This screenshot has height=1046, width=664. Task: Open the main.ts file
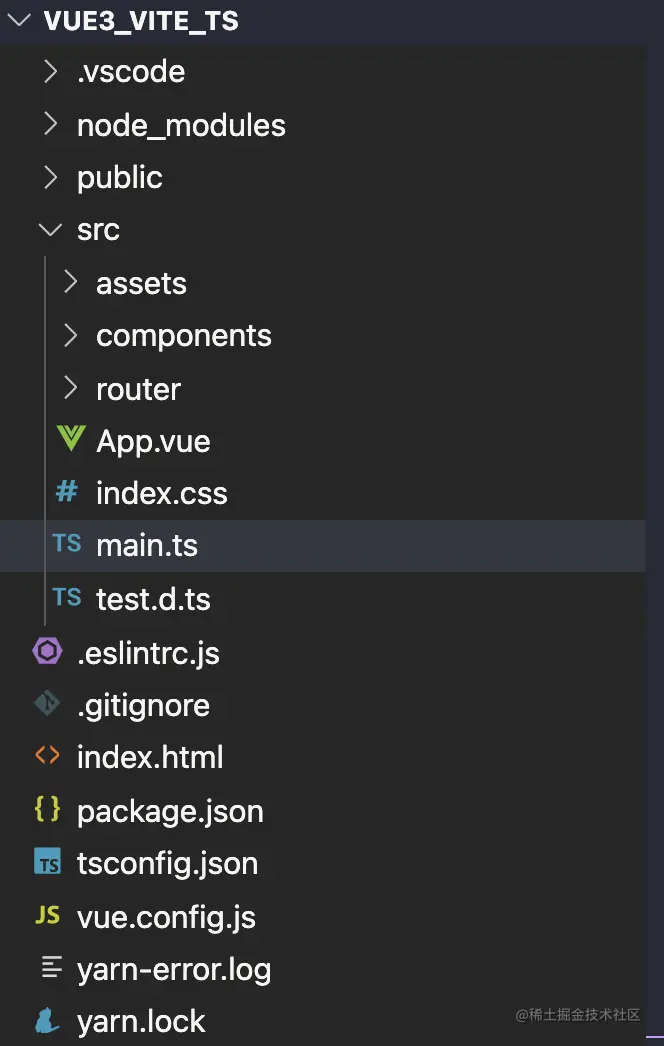[147, 546]
